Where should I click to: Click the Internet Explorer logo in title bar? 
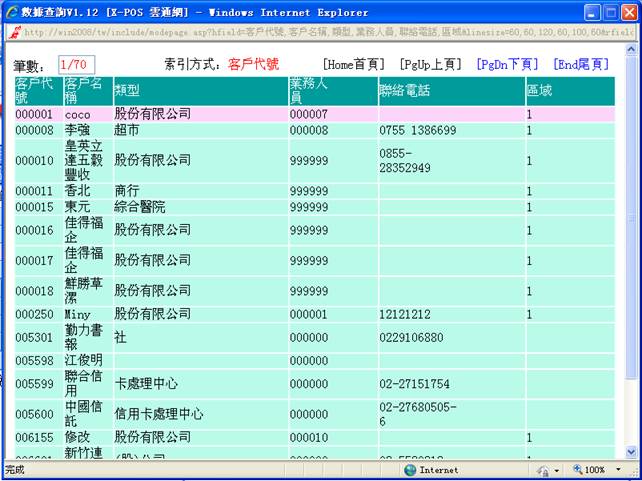[x=12, y=13]
